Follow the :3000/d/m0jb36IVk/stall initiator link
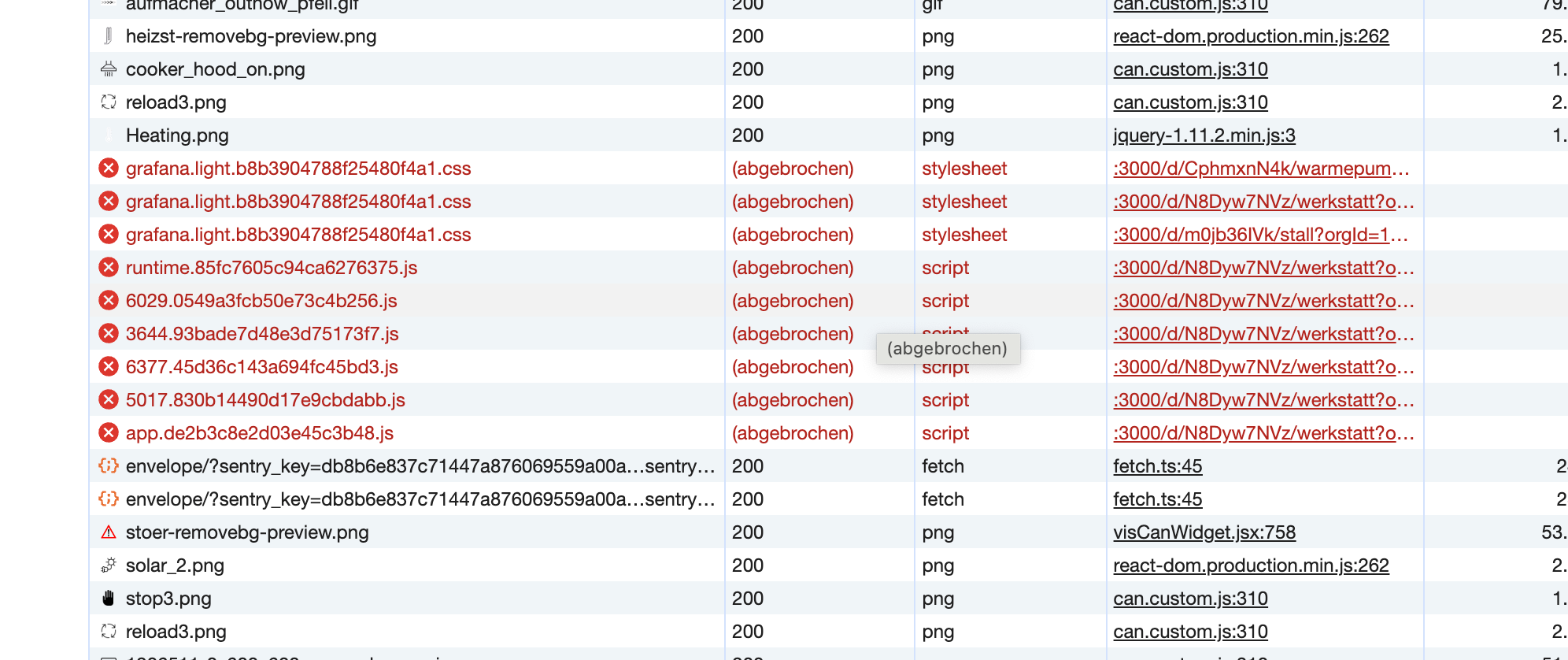Viewport: 1568px width, 660px height. tap(1260, 235)
